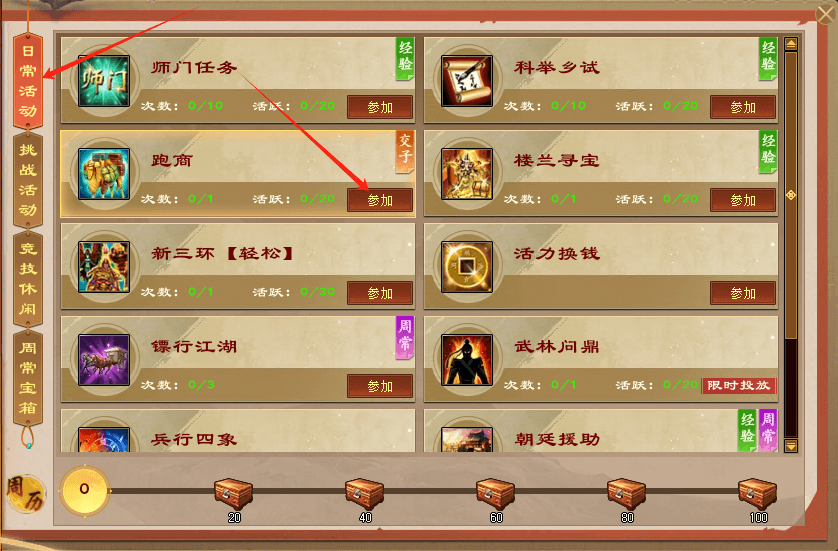
Task: Open the 周常宝箱 tab
Action: tap(28, 378)
